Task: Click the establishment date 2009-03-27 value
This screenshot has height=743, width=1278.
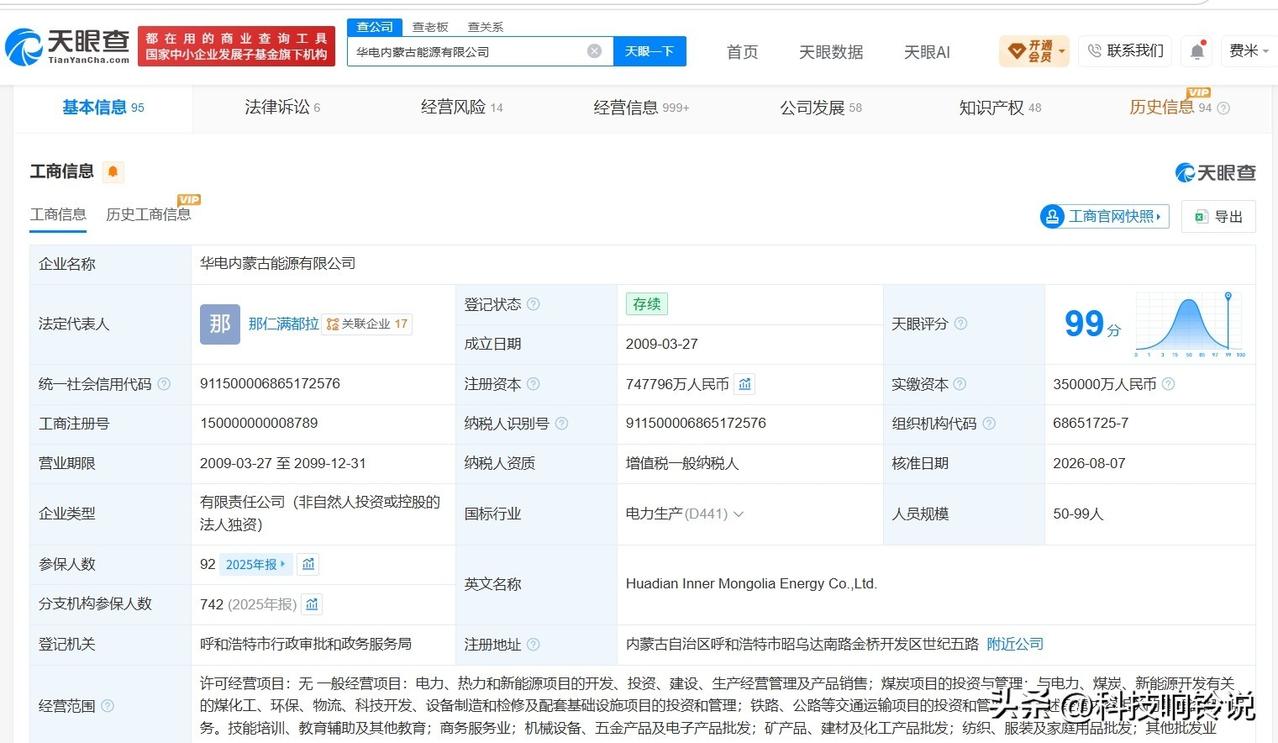Action: pos(662,344)
